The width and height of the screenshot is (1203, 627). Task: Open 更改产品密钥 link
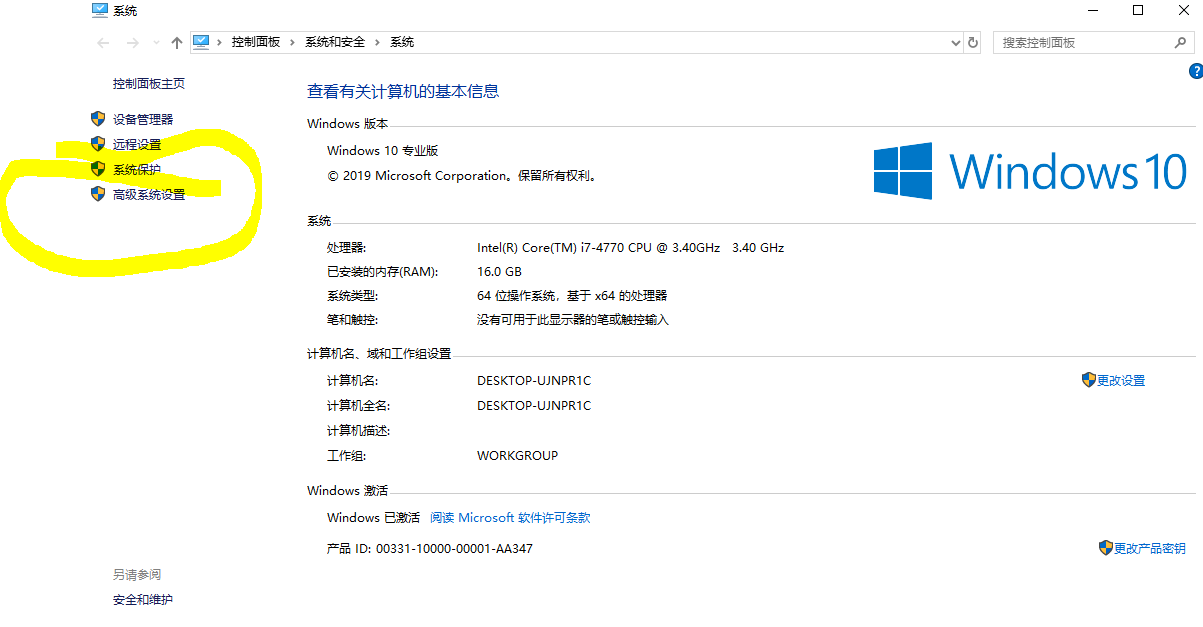tap(1150, 549)
